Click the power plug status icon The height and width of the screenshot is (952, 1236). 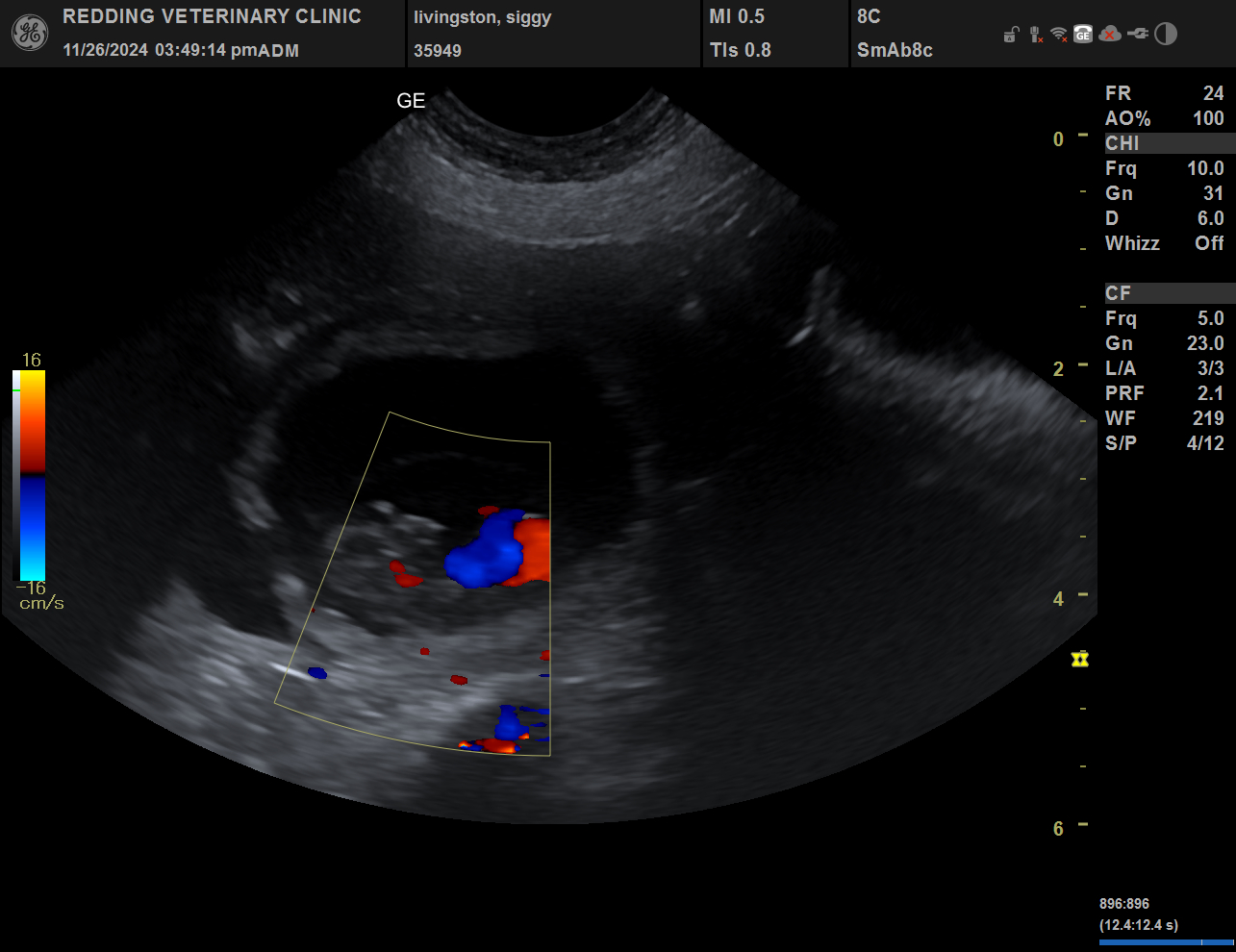tap(1138, 34)
